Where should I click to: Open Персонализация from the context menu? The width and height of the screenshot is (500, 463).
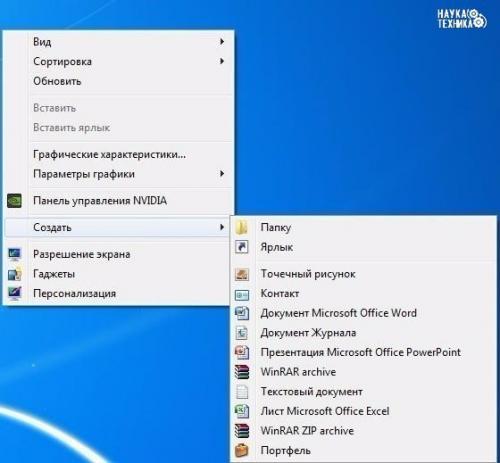pos(118,293)
